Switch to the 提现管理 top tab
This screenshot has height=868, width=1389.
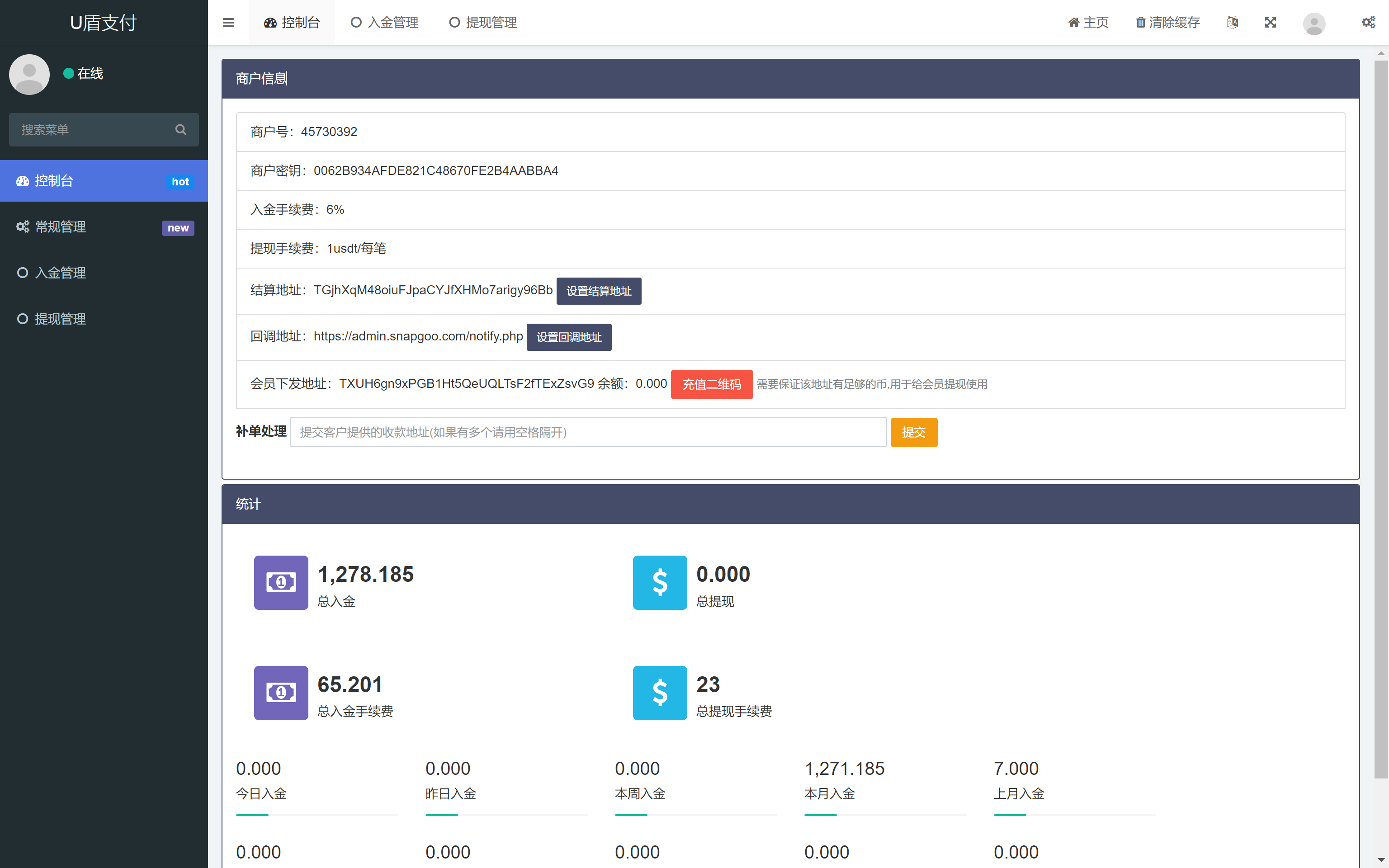pyautogui.click(x=483, y=23)
